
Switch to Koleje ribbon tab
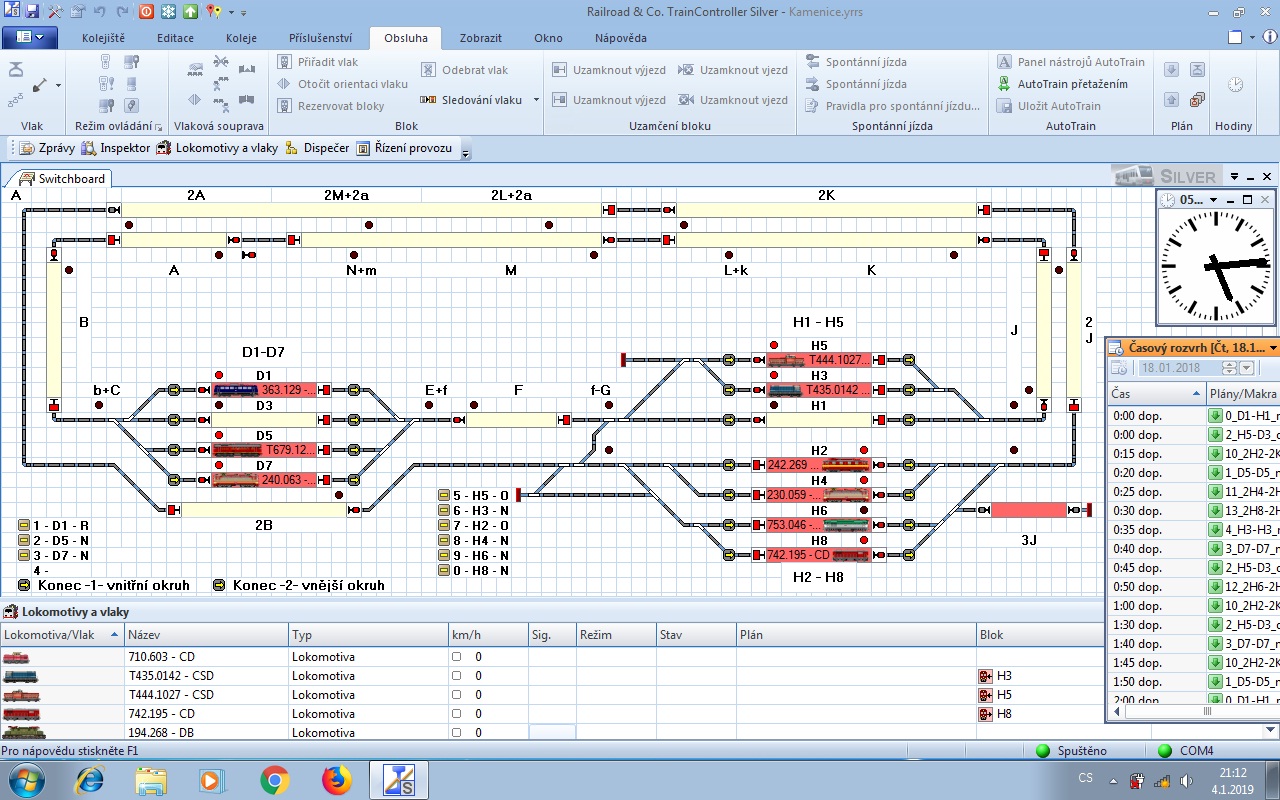[241, 38]
